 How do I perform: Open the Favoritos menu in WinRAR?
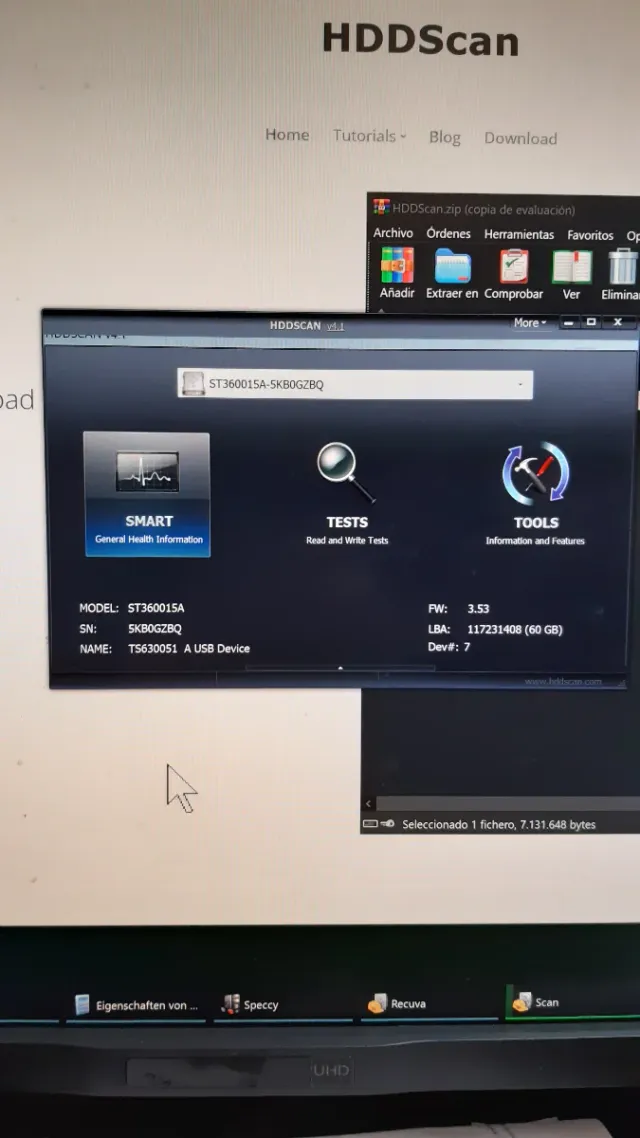pos(590,235)
